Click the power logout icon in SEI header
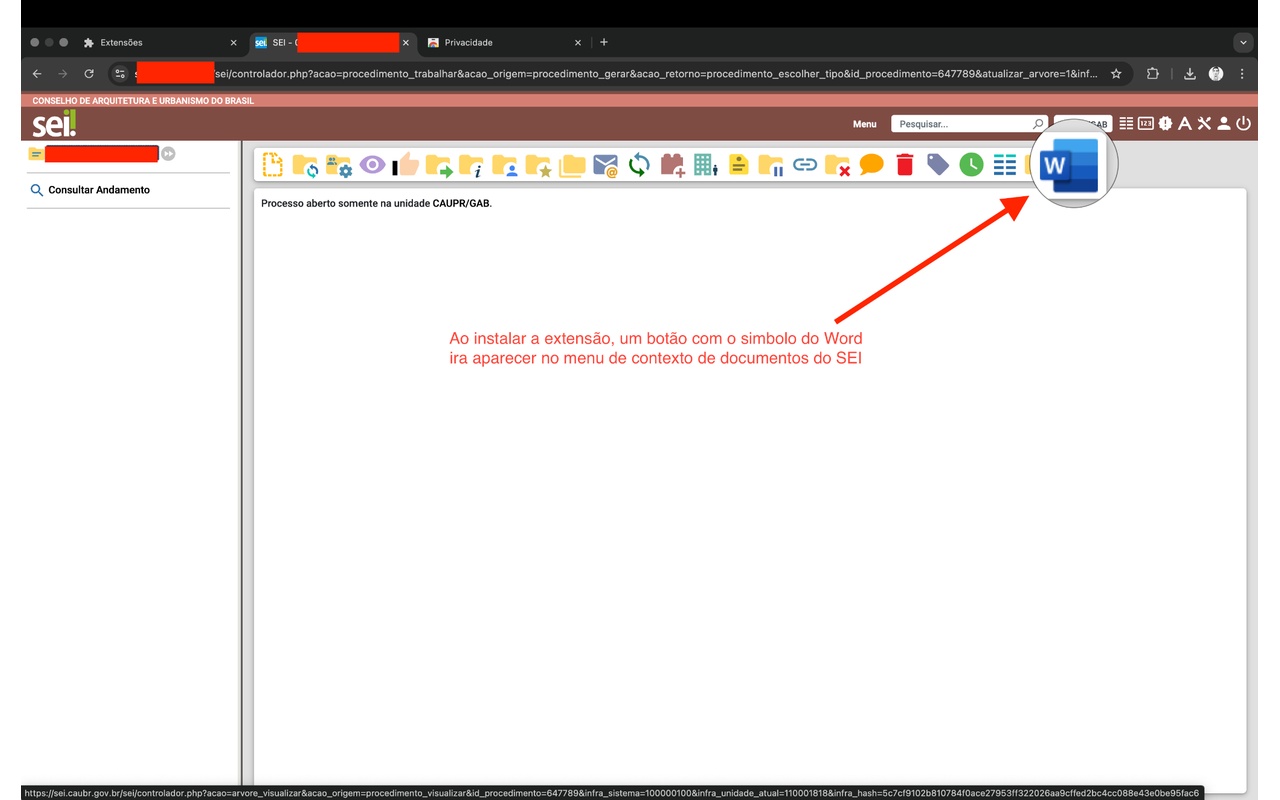1280x800 pixels. click(1243, 124)
